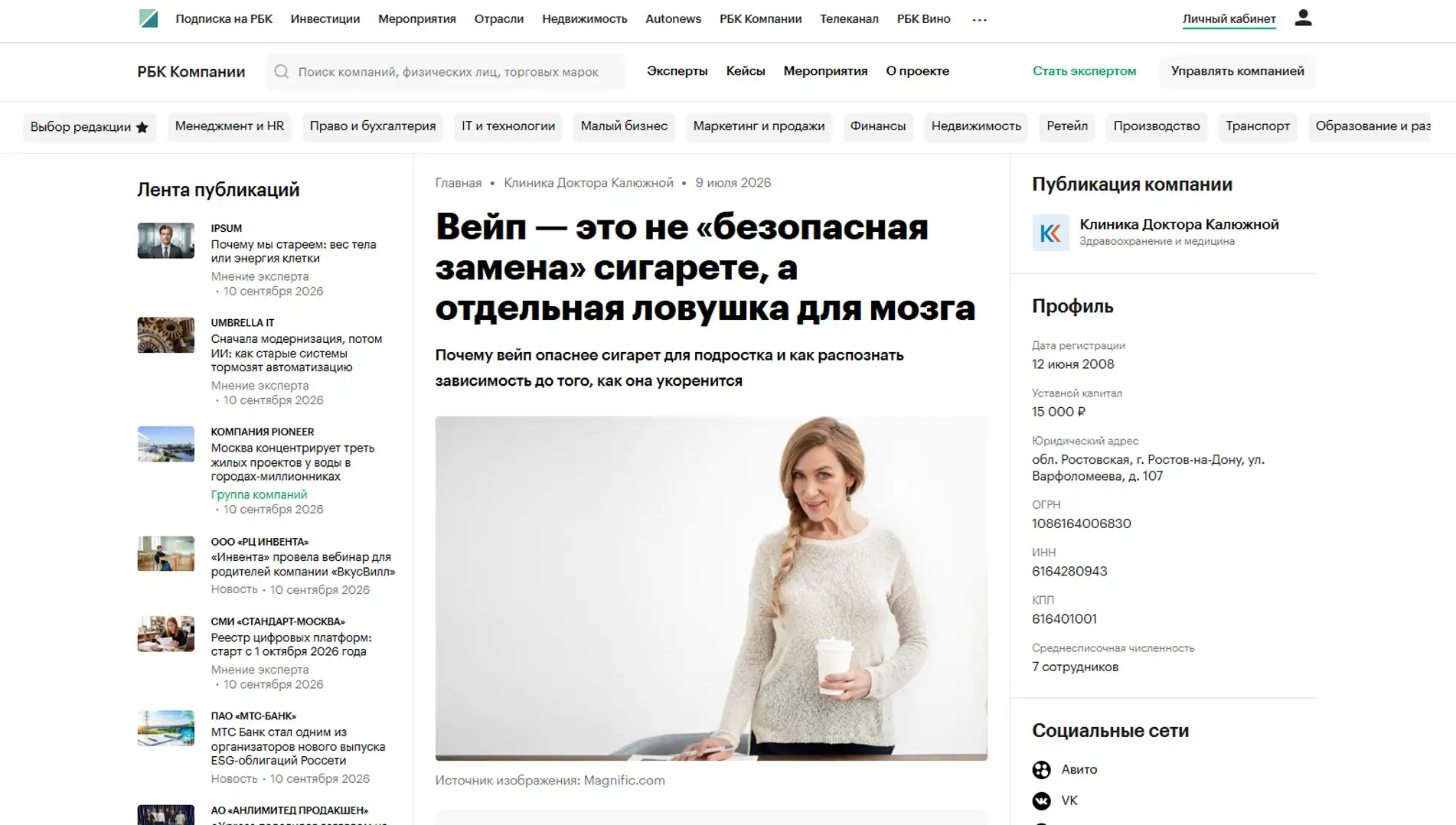1456x825 pixels.
Task: Select Ретейл category
Action: tap(1066, 126)
